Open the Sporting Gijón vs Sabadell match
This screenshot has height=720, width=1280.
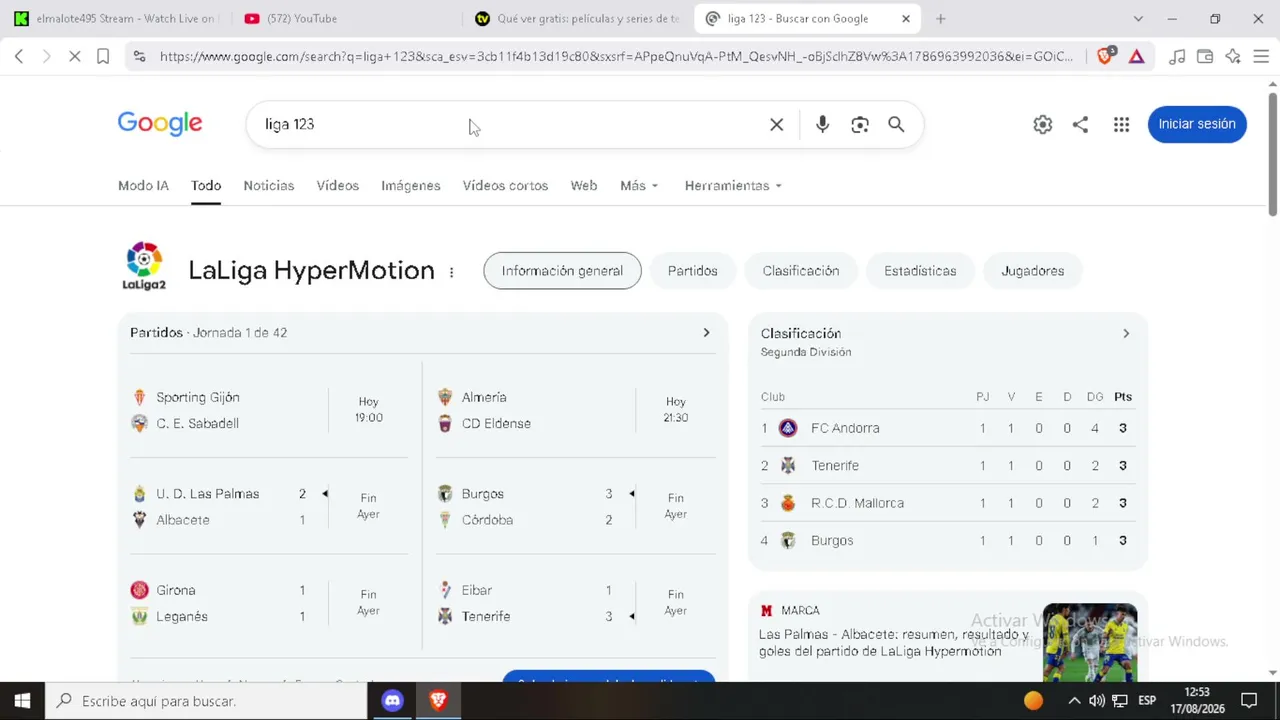[x=269, y=410]
